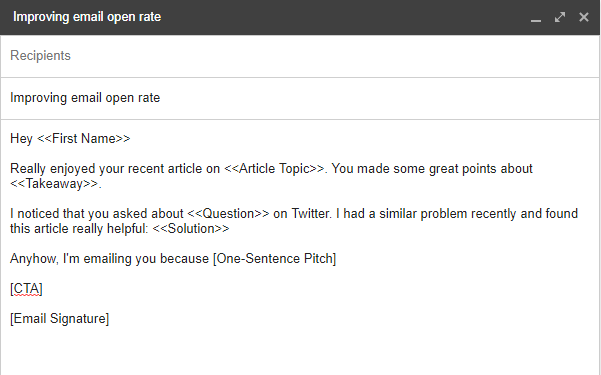Click the compose window title bar text
Viewport: 601px width, 375px height.
pos(87,17)
